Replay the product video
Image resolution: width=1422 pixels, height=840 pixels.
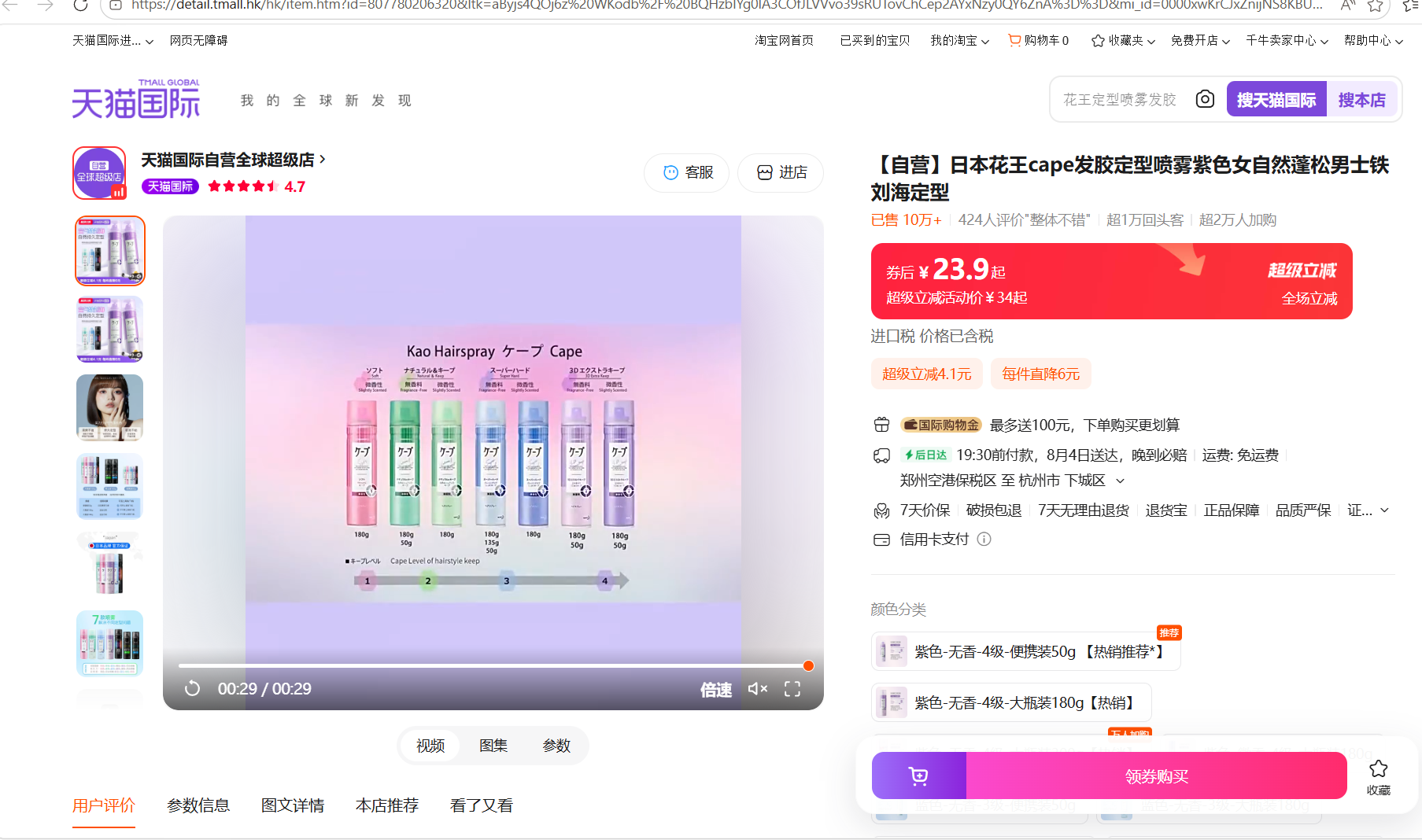click(x=192, y=689)
